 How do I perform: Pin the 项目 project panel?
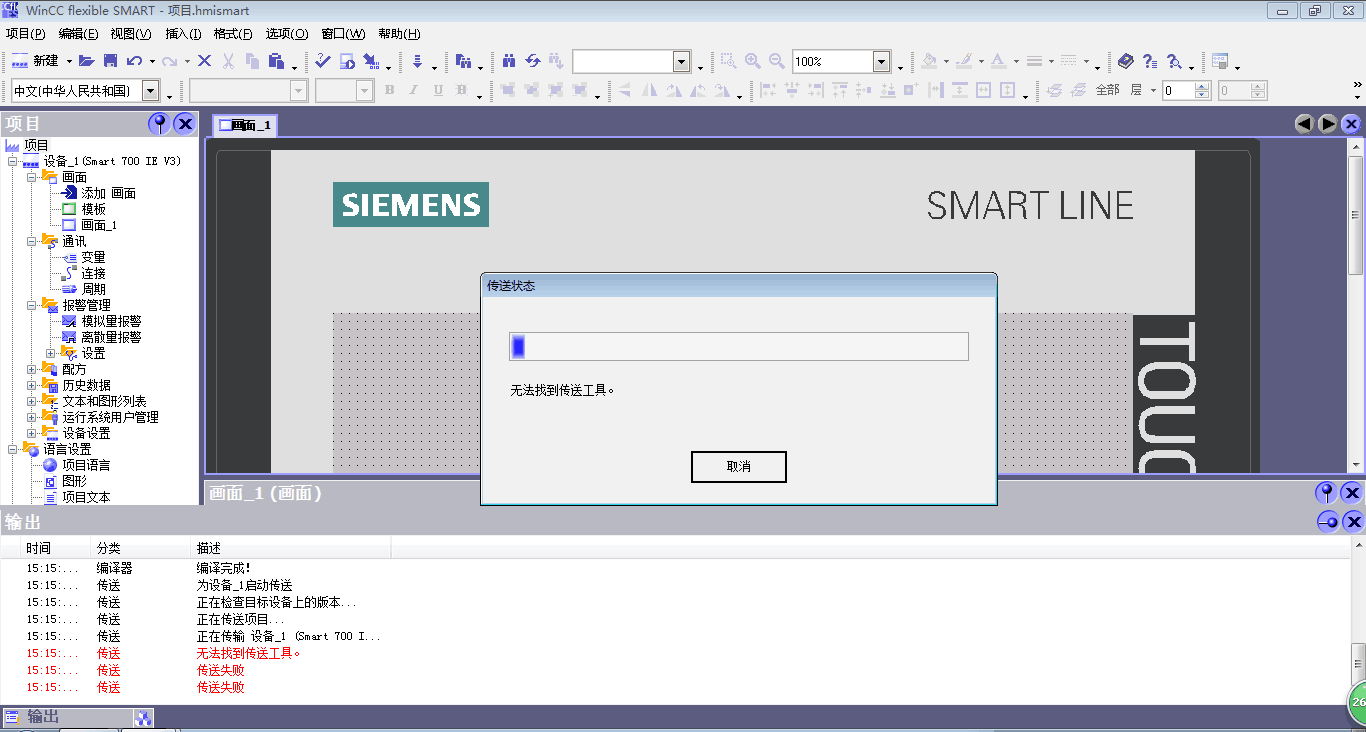pyautogui.click(x=159, y=124)
